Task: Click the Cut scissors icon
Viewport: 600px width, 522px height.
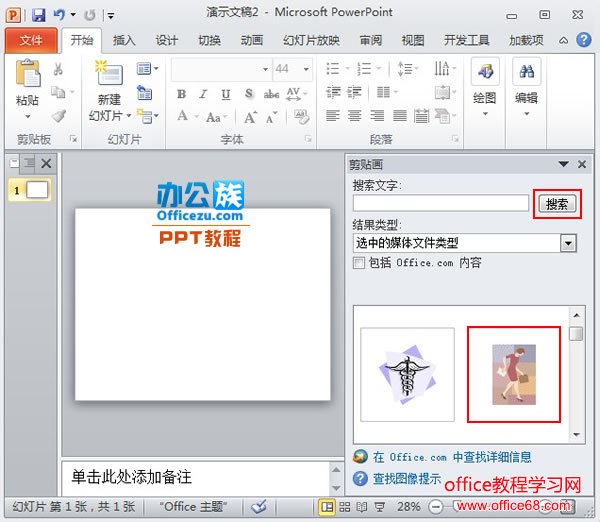Action: 58,69
